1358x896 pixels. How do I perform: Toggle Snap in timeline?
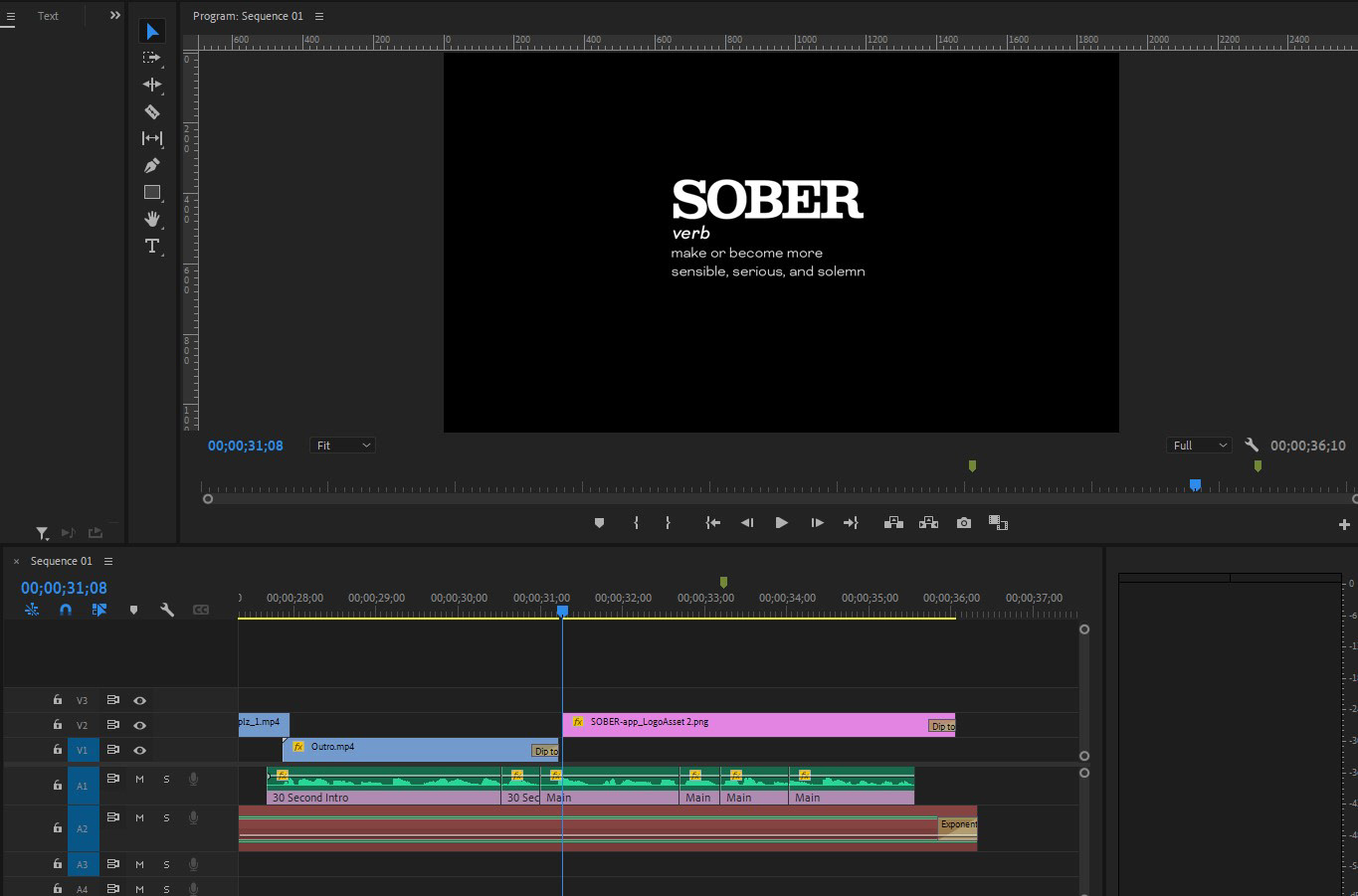66,610
